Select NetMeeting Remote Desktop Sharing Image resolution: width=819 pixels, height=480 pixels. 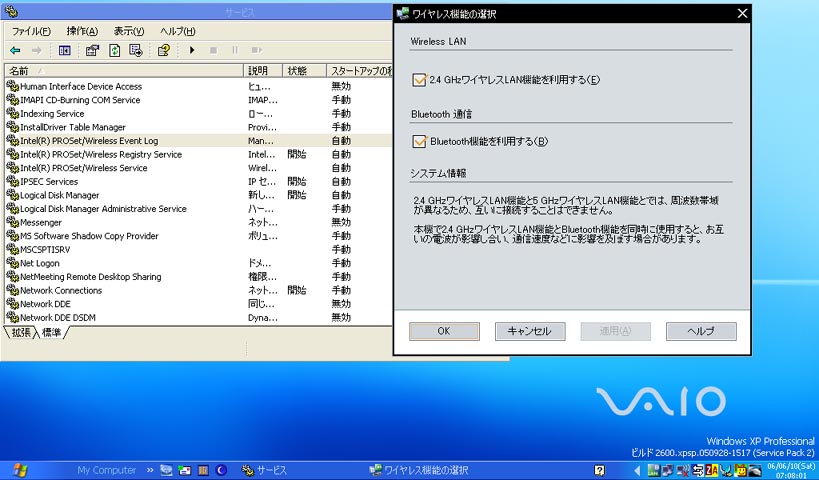[198, 276]
